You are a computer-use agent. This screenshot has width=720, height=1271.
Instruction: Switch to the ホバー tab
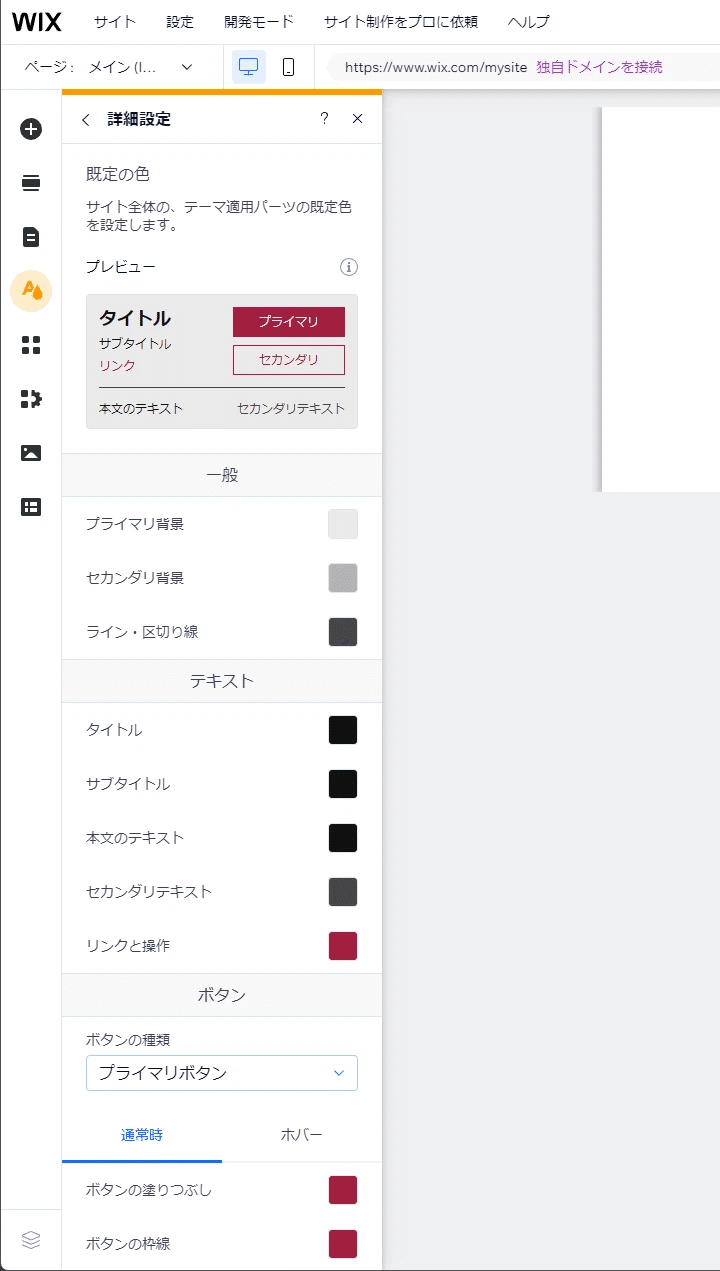[x=301, y=1135]
